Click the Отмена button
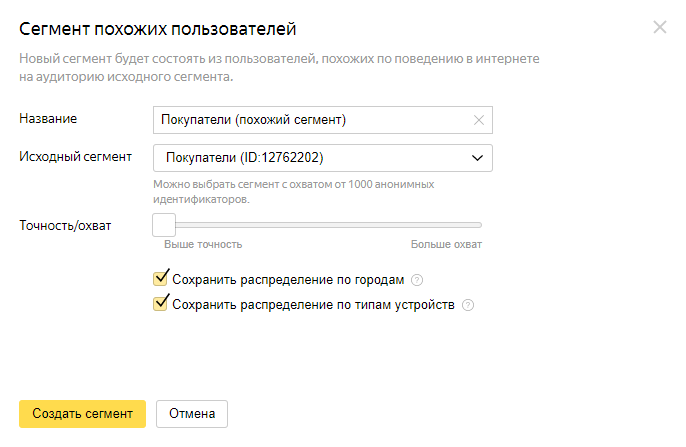The image size is (686, 447). (192, 414)
